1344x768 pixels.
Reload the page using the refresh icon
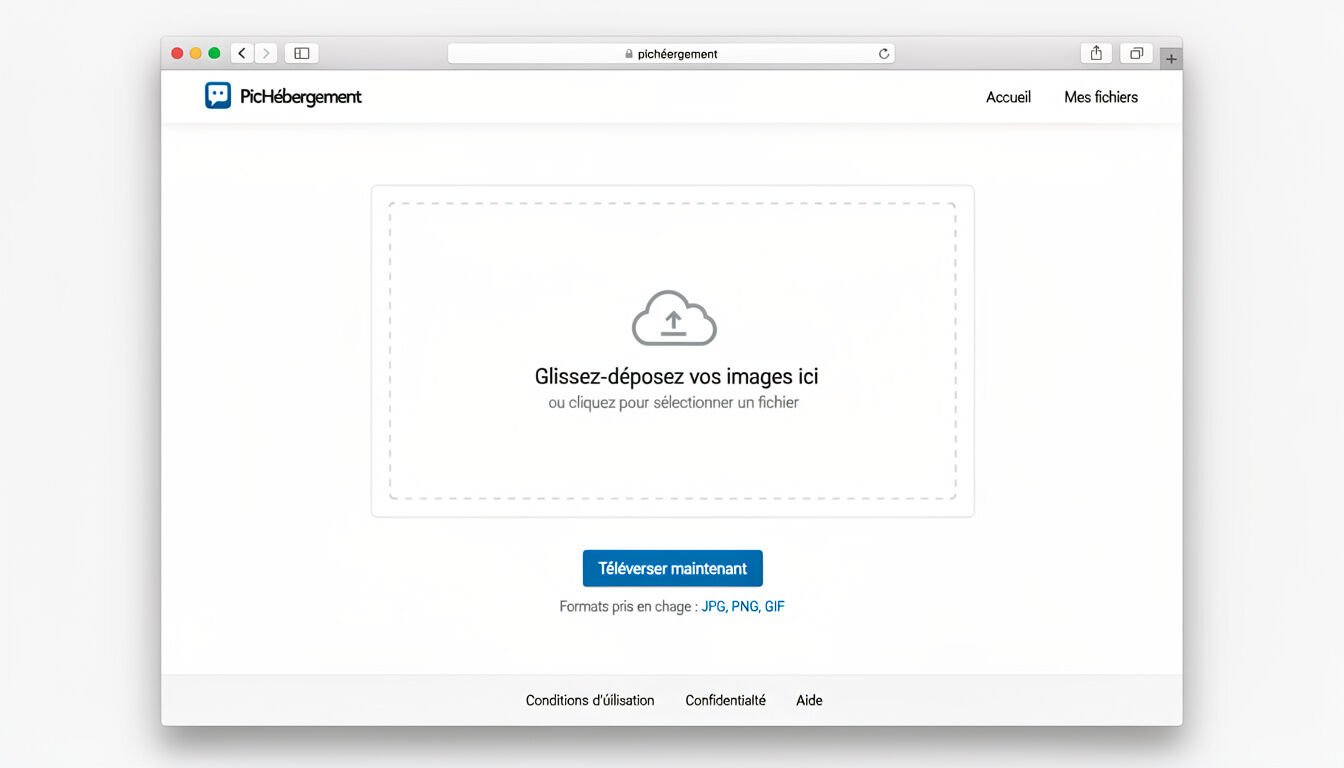click(884, 53)
